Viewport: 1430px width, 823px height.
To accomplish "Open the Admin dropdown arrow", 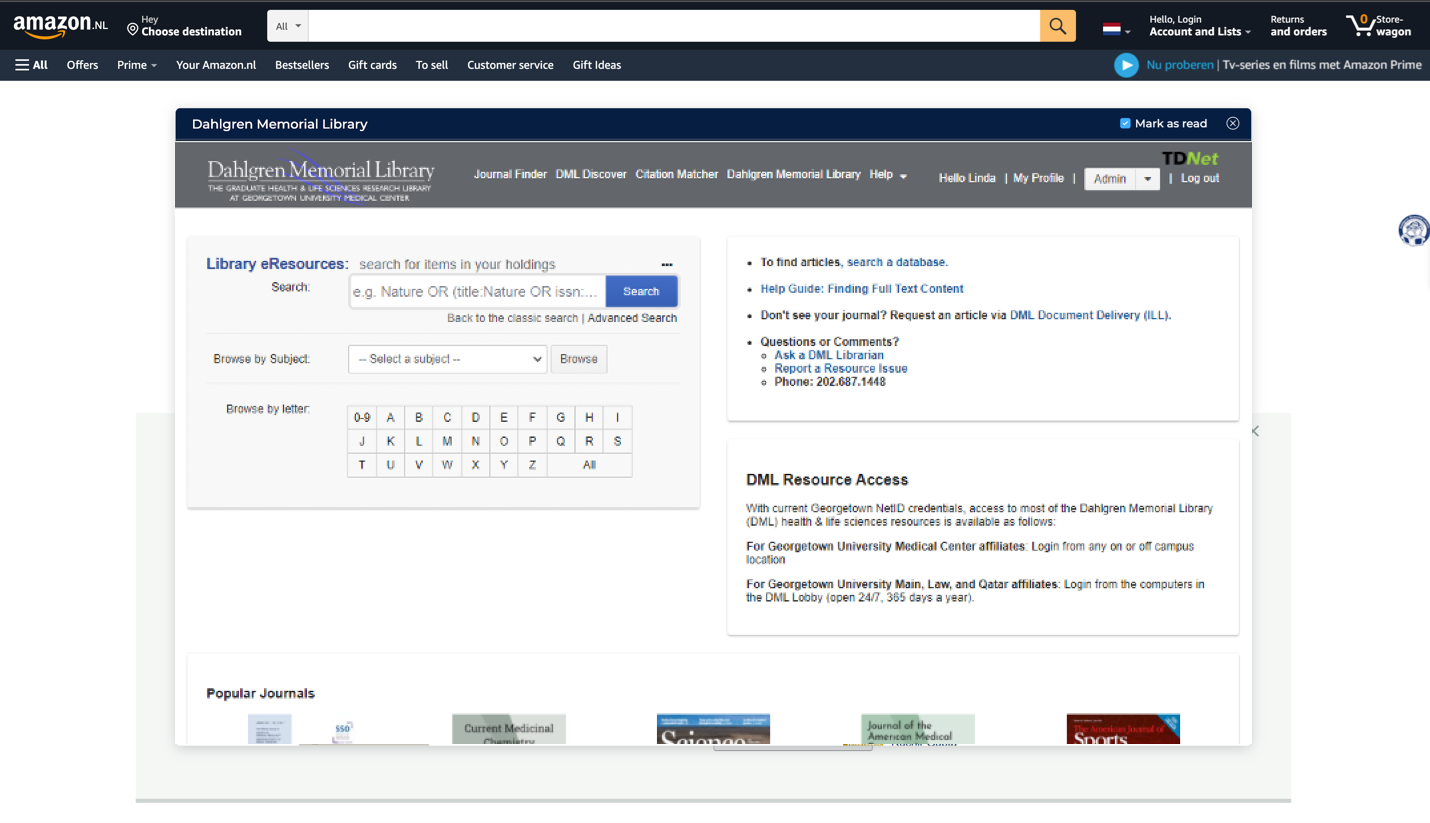I will (1148, 179).
